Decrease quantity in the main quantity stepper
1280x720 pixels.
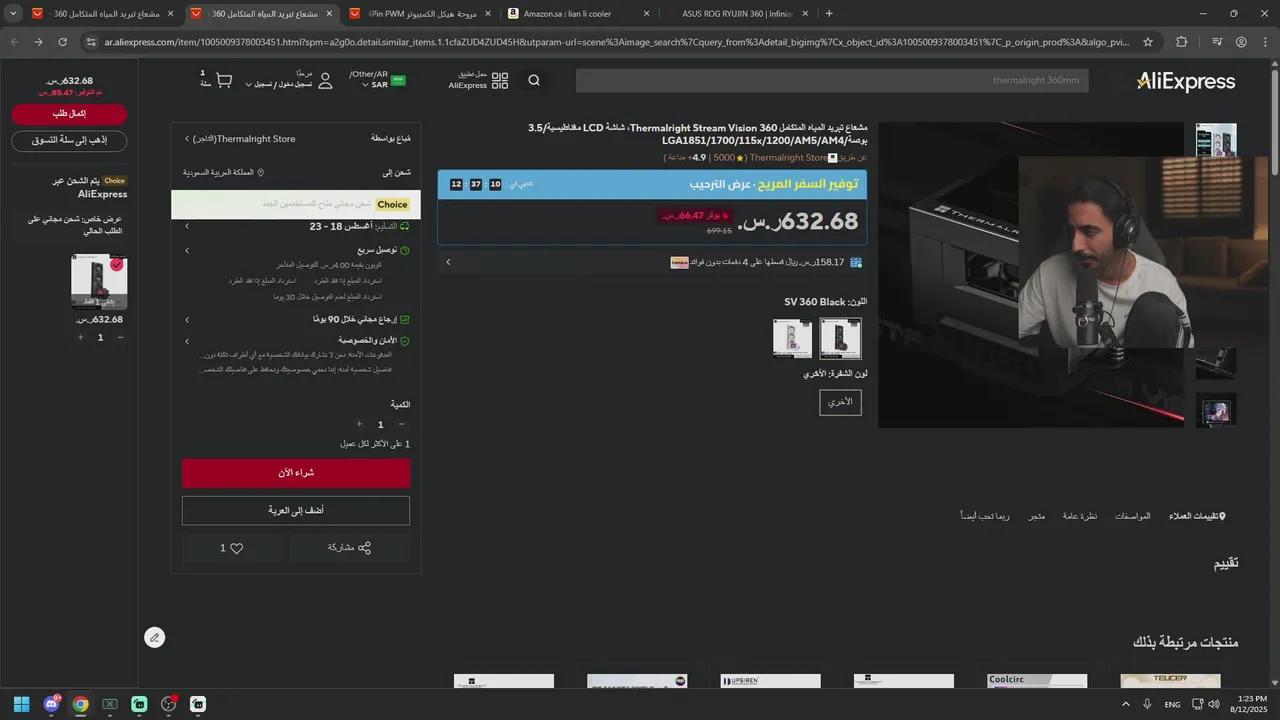[401, 425]
